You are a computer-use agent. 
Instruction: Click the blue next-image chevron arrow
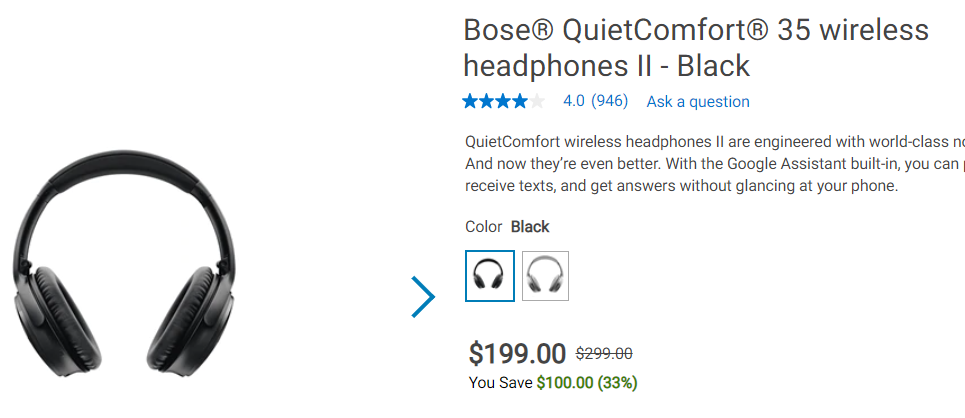[423, 297]
